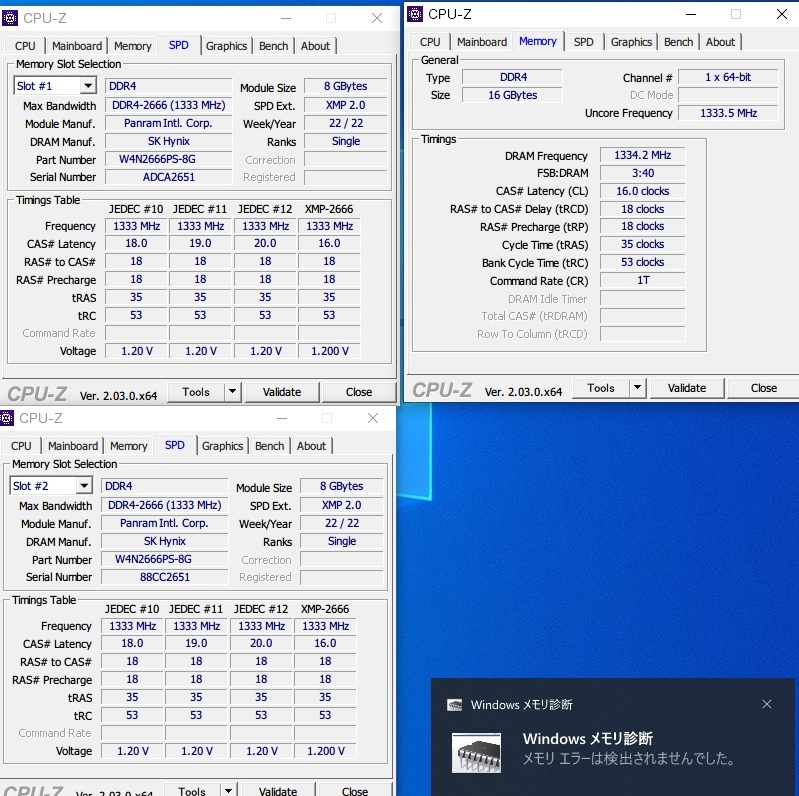
Task: Open Slot #1 memory slot dropdown
Action: tap(88, 86)
